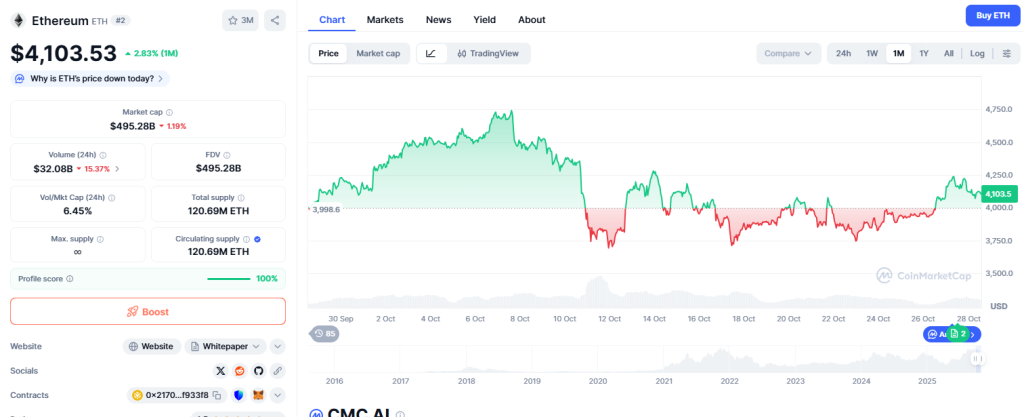Image resolution: width=1024 pixels, height=417 pixels.
Task: Switch to the TradingView chart mode
Action: (x=487, y=53)
